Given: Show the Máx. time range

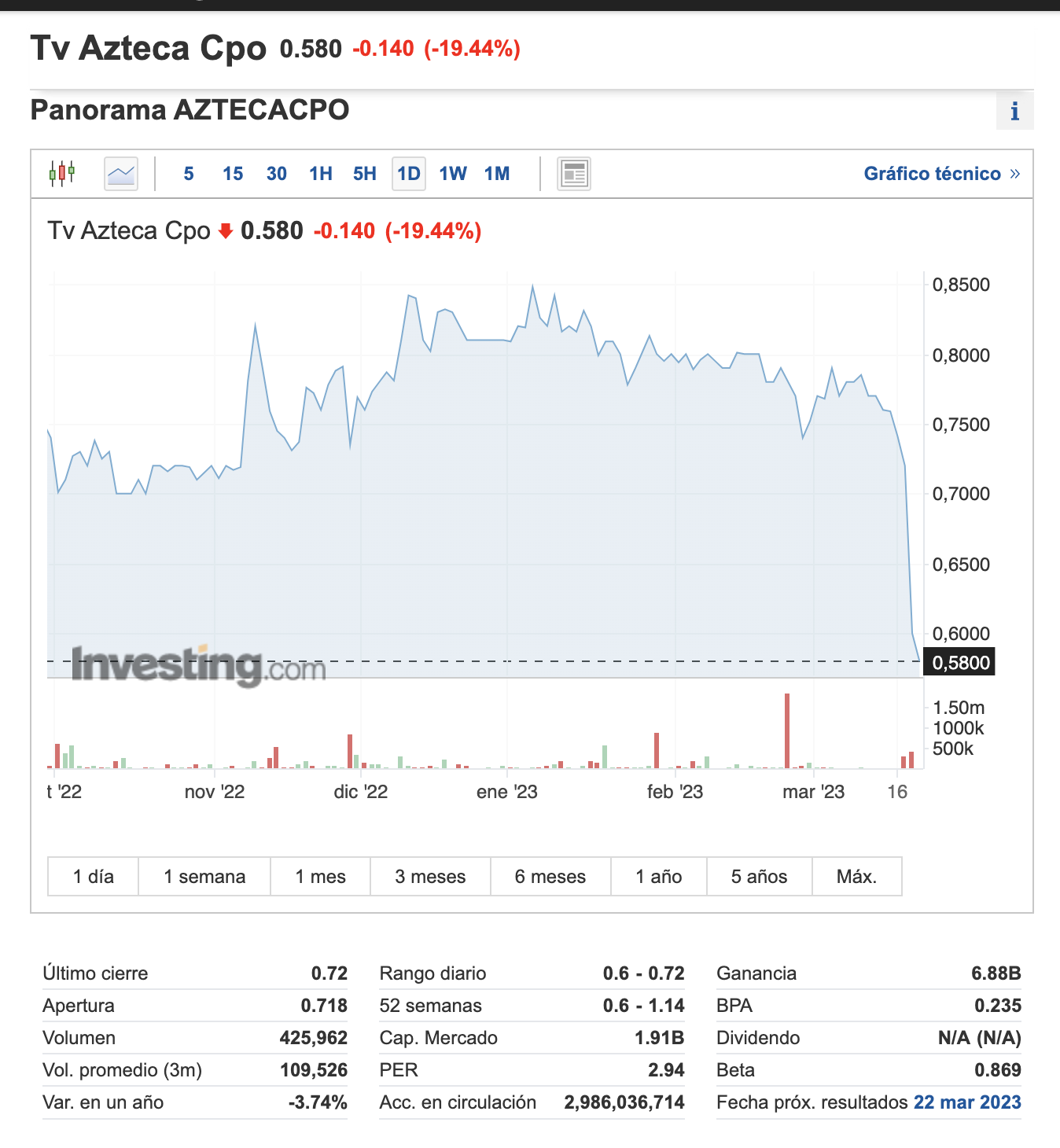Looking at the screenshot, I should tap(856, 877).
